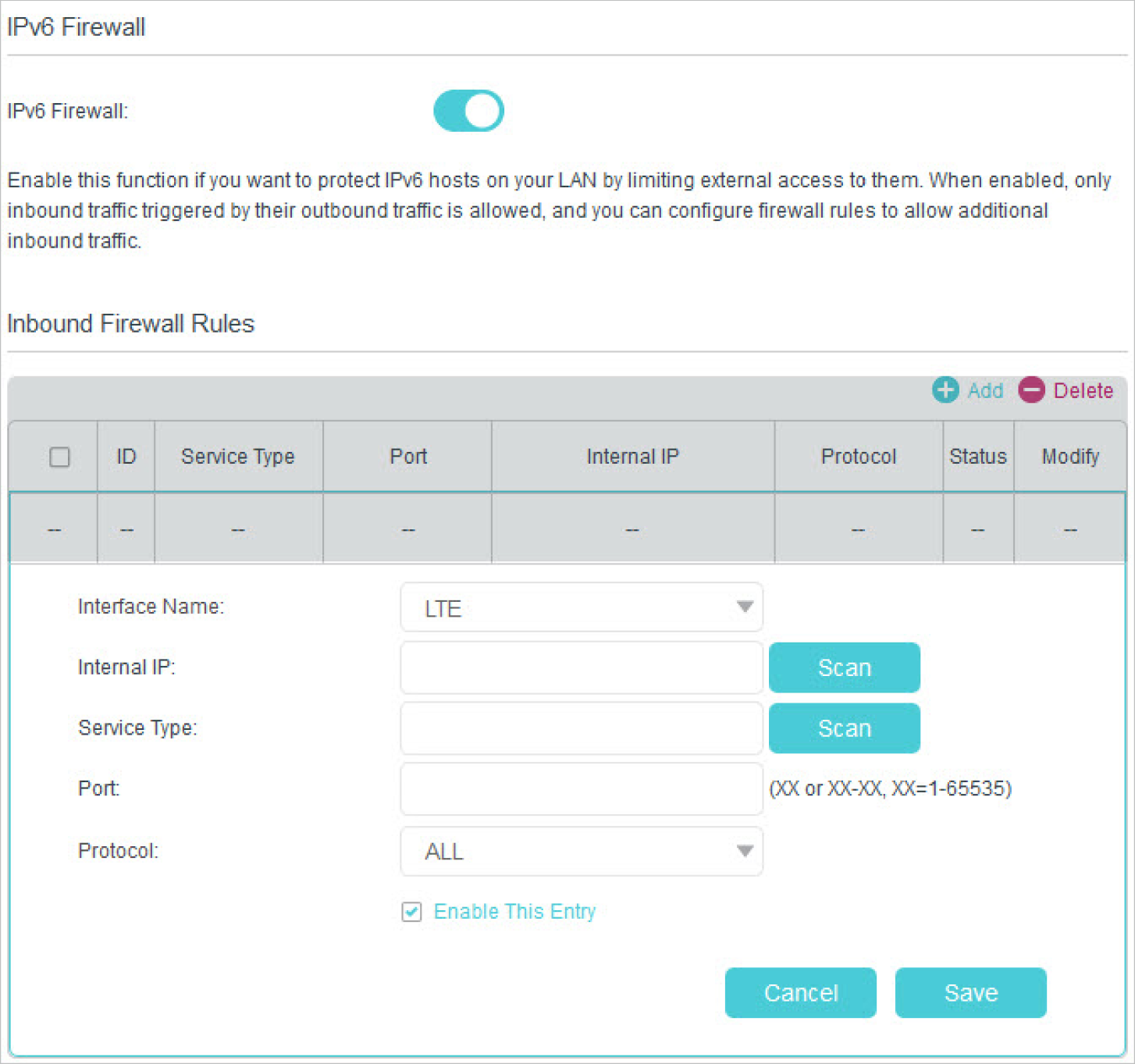Save the firewall rule entry
The height and width of the screenshot is (1064, 1135).
[970, 992]
